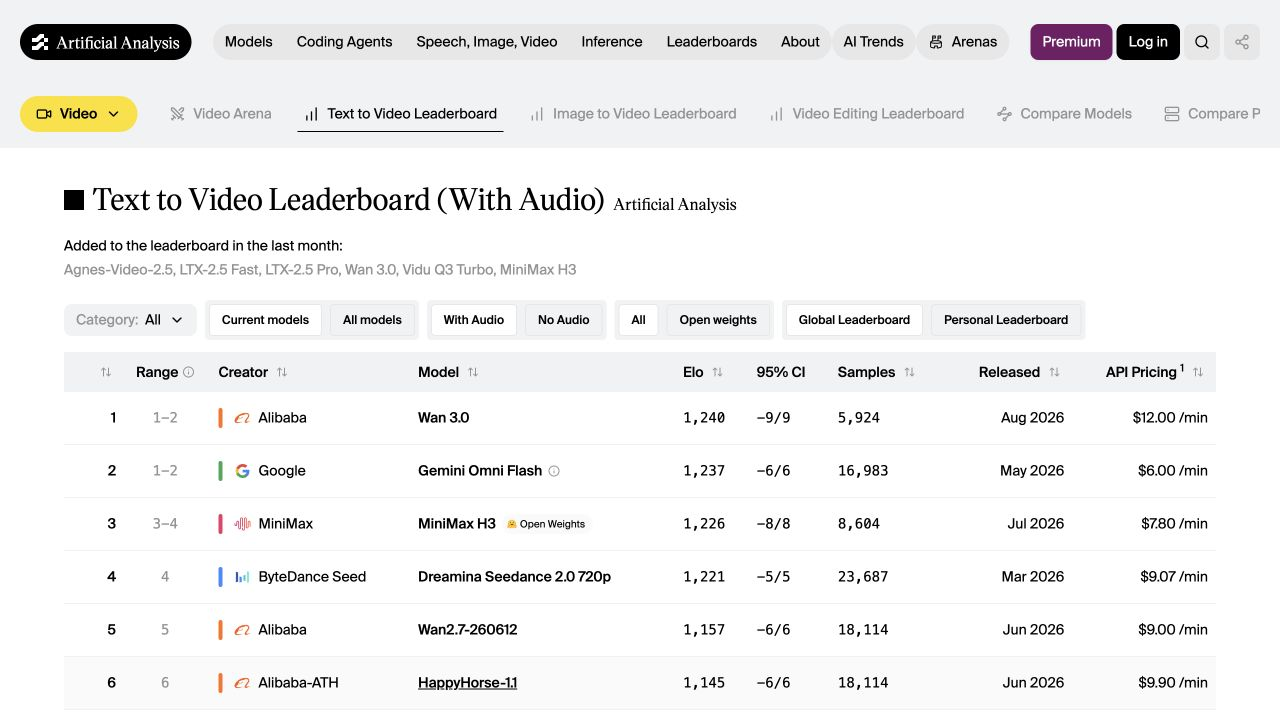Click the Video Arena swords icon
Screen dimensions: 1280x720
177,114
